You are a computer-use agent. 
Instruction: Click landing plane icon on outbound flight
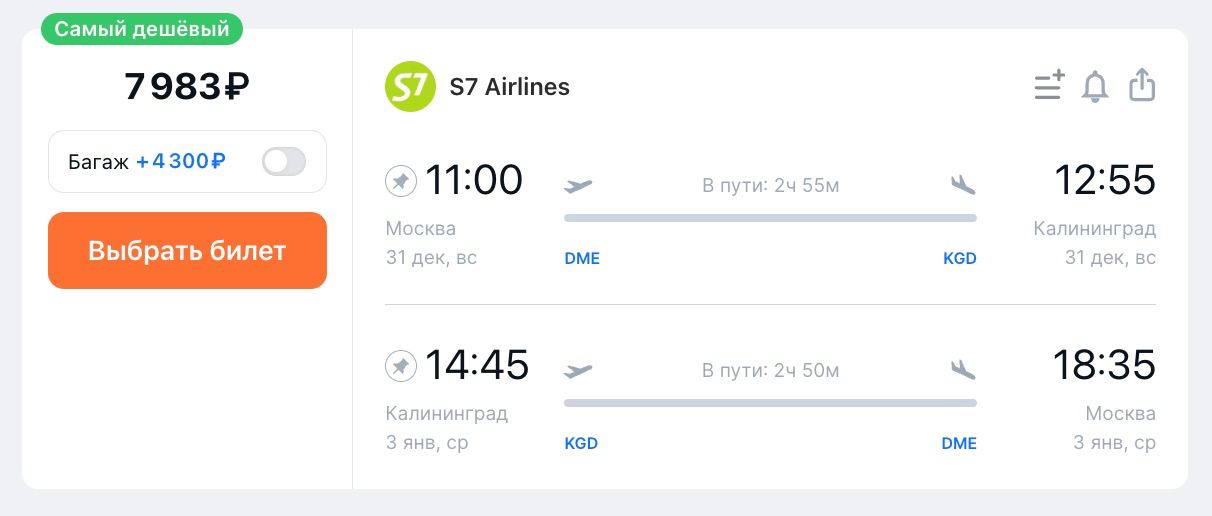[x=963, y=185]
